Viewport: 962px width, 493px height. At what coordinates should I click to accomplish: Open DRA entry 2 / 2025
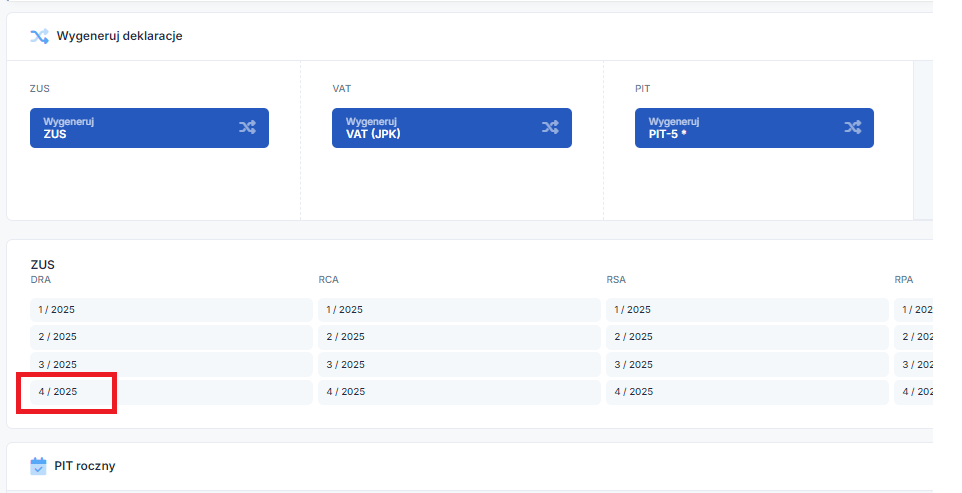tap(171, 337)
